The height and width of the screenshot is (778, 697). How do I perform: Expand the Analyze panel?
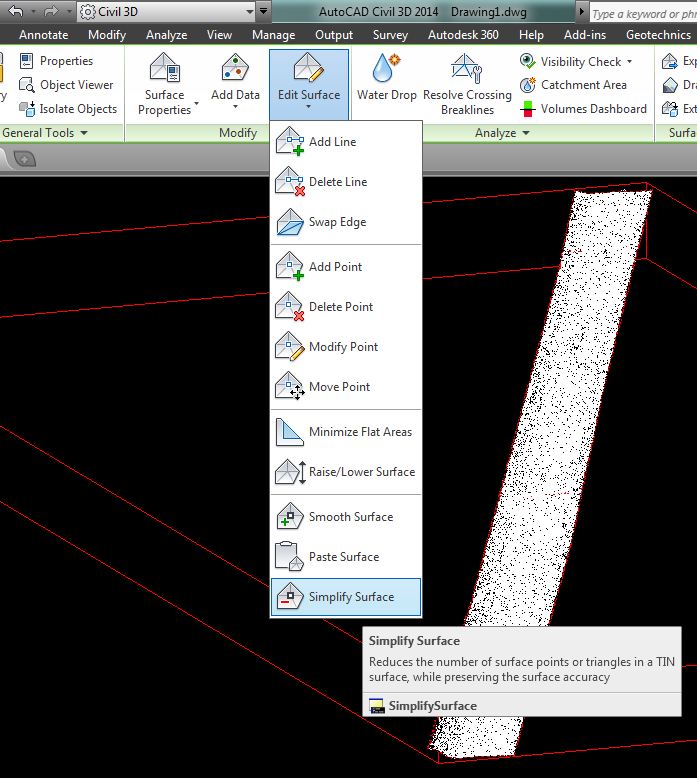tap(502, 133)
